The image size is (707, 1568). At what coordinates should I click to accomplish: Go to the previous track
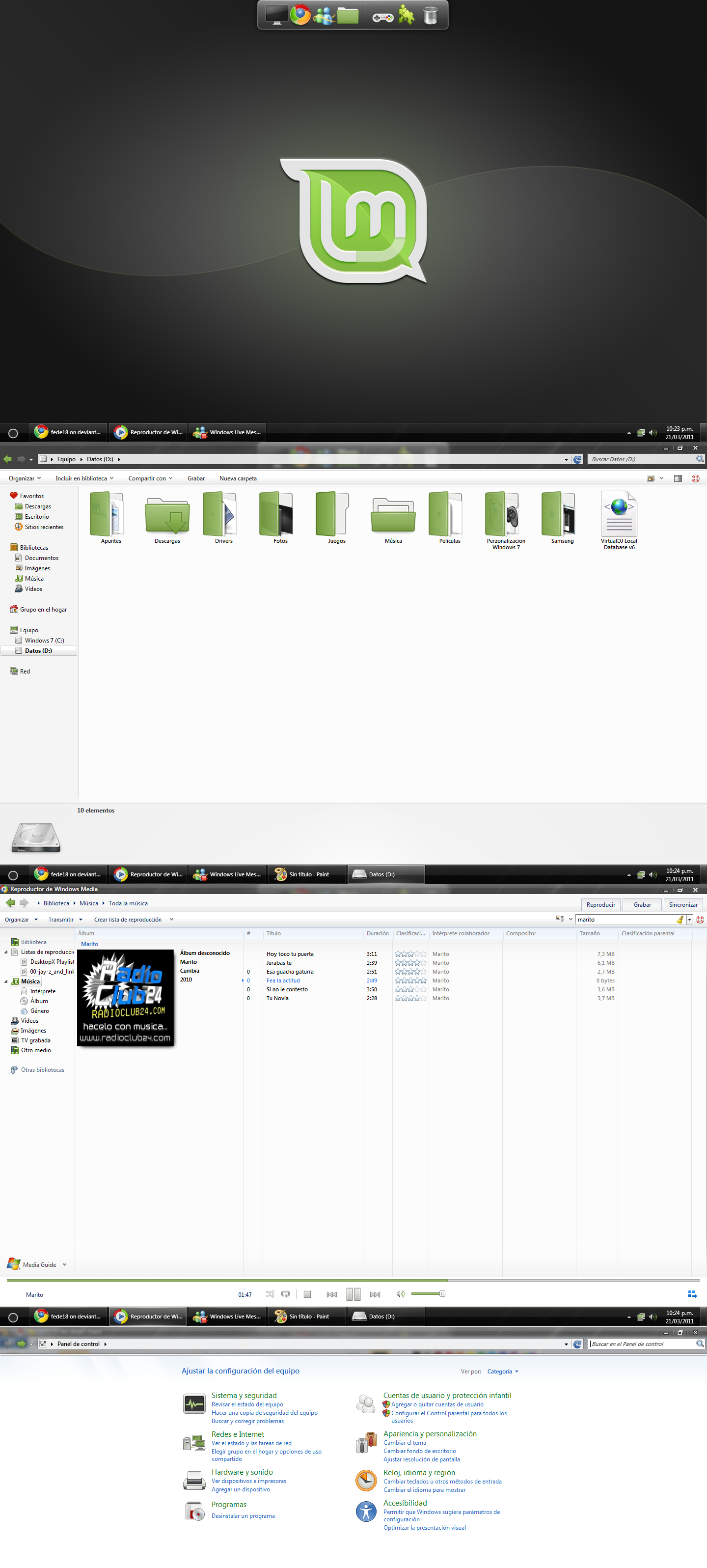[x=331, y=1294]
